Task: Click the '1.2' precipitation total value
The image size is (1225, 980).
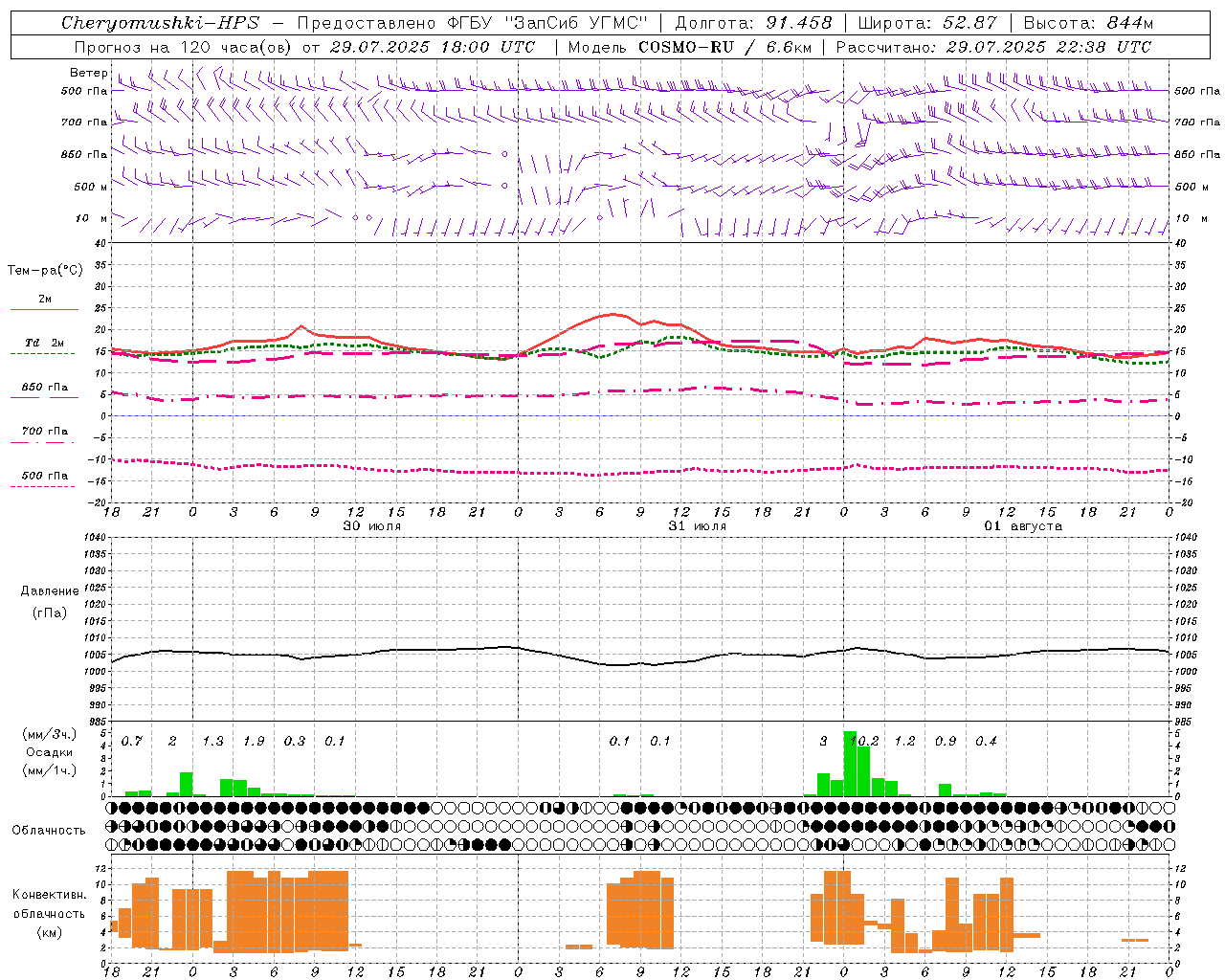Action: click(x=904, y=742)
